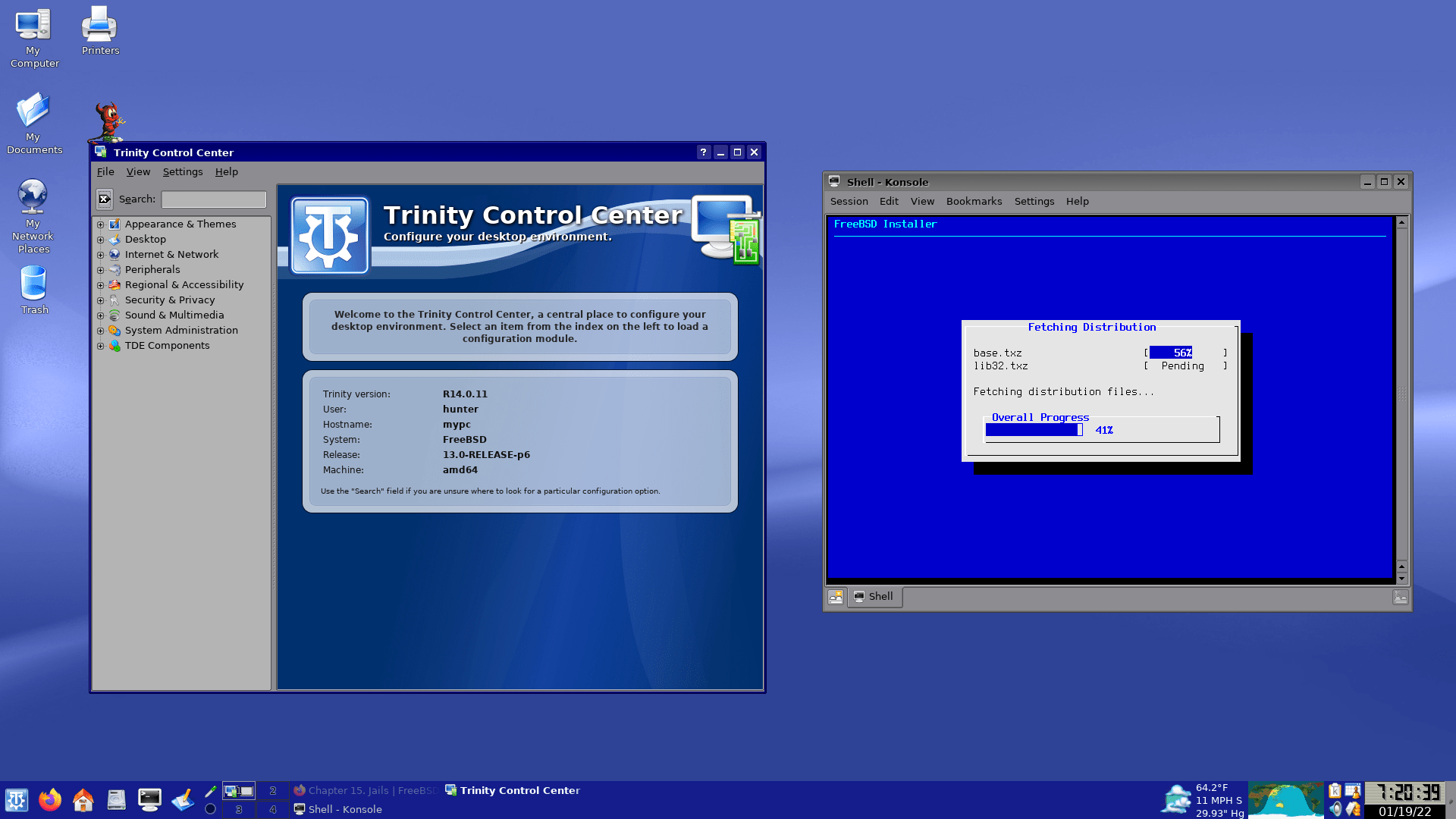Open the Settings menu in Trinity Control Center
Screen dimensions: 1456x819
coord(183,171)
